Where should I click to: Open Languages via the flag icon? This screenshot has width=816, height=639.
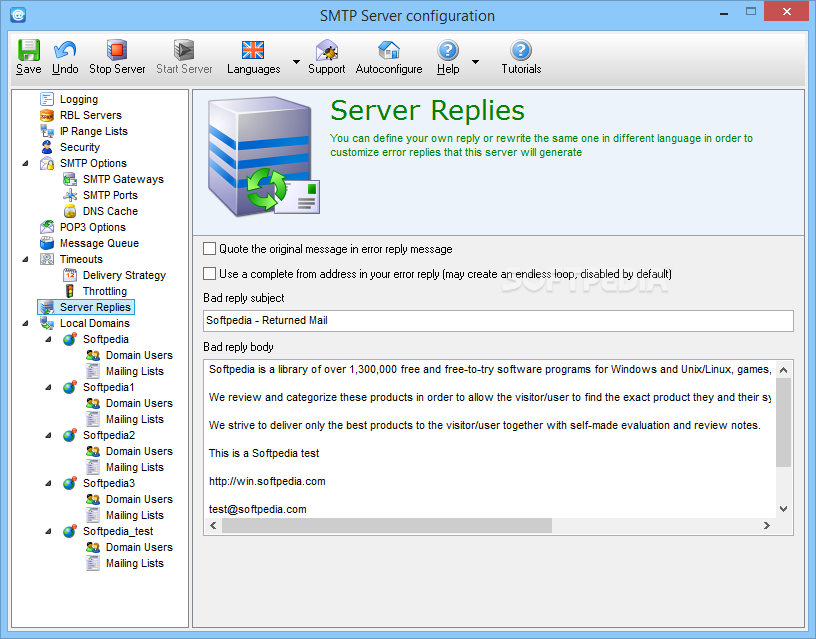click(x=253, y=50)
